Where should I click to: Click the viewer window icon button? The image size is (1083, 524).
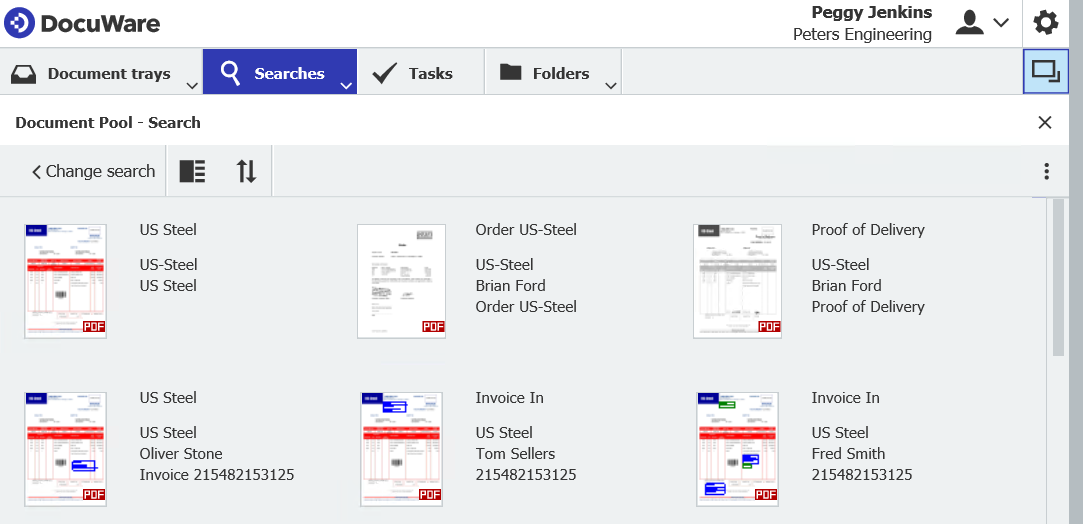point(1045,71)
